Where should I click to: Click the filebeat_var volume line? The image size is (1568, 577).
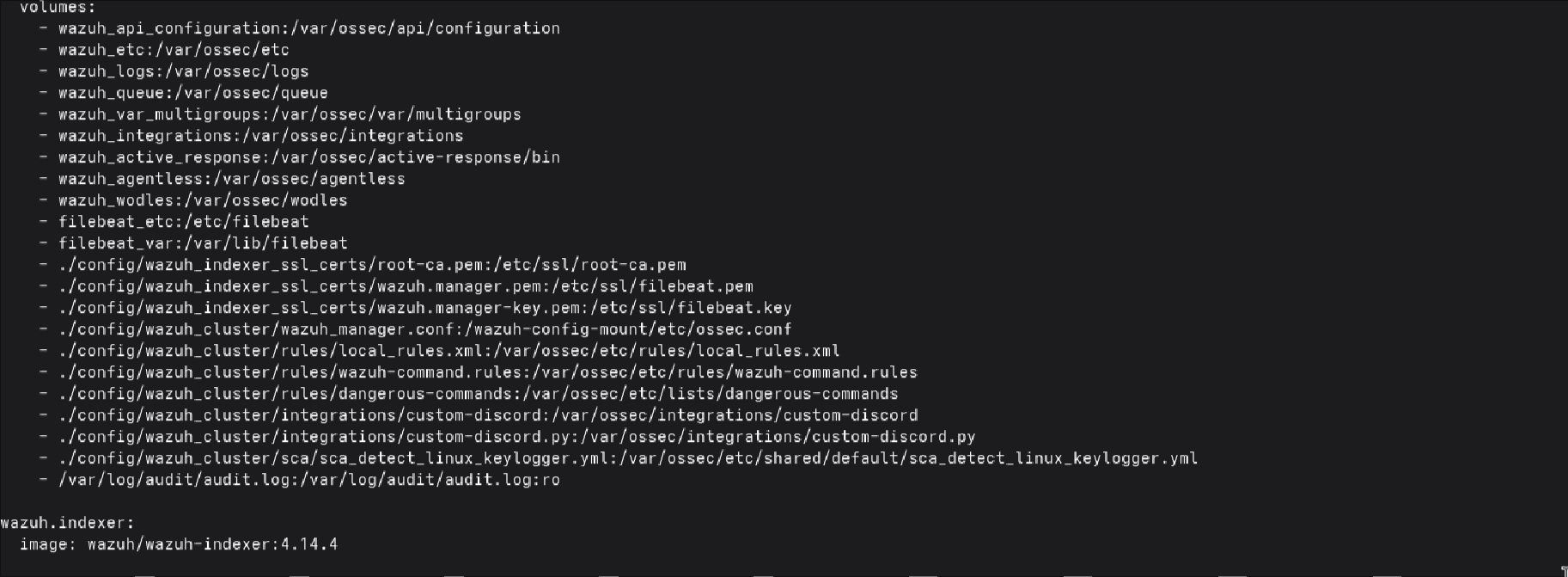(x=203, y=243)
